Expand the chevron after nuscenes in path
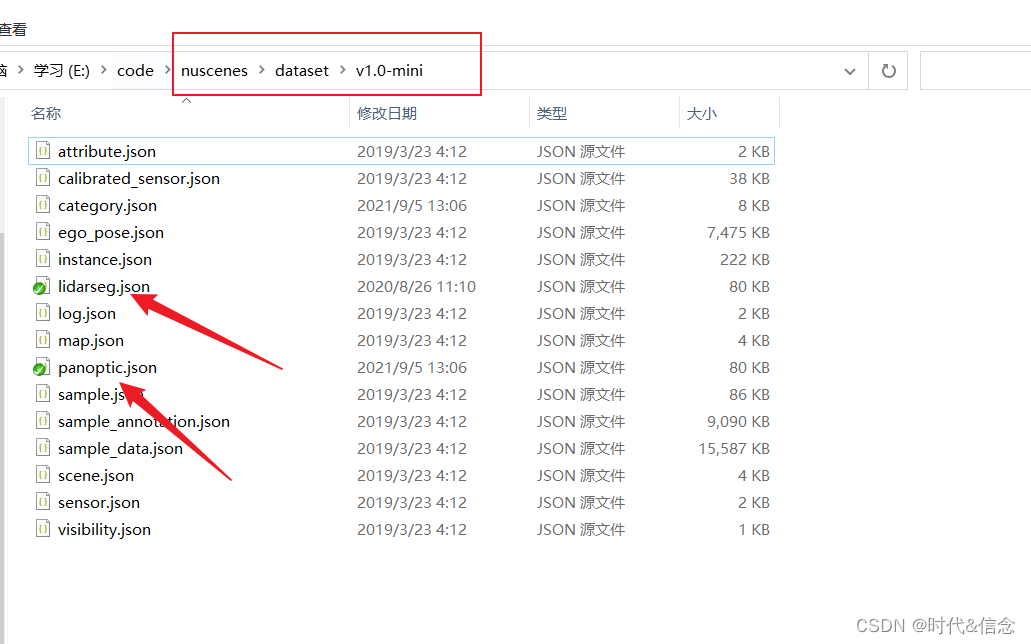This screenshot has width=1031, height=644. (262, 70)
